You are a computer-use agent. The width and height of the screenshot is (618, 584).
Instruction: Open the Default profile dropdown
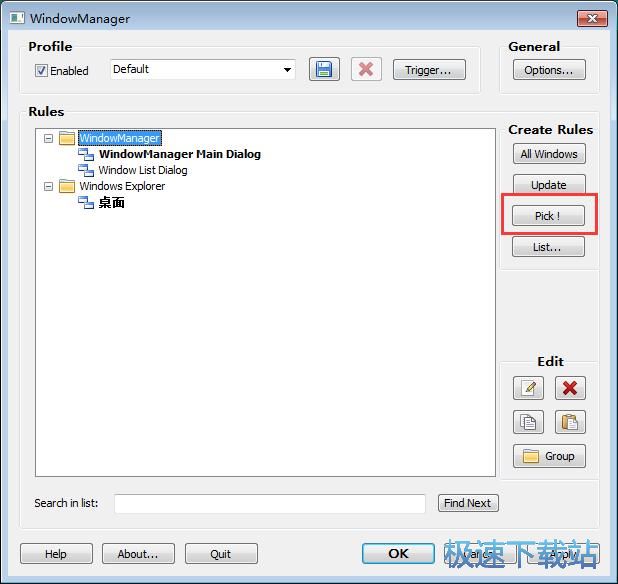203,69
